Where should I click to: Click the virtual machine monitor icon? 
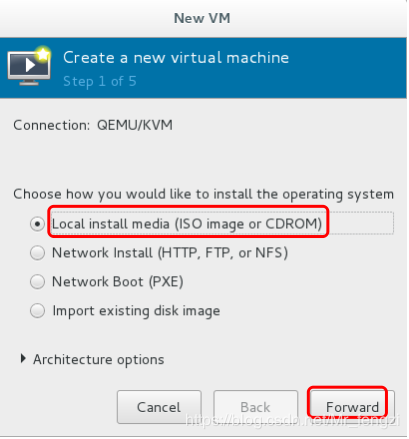(x=29, y=68)
